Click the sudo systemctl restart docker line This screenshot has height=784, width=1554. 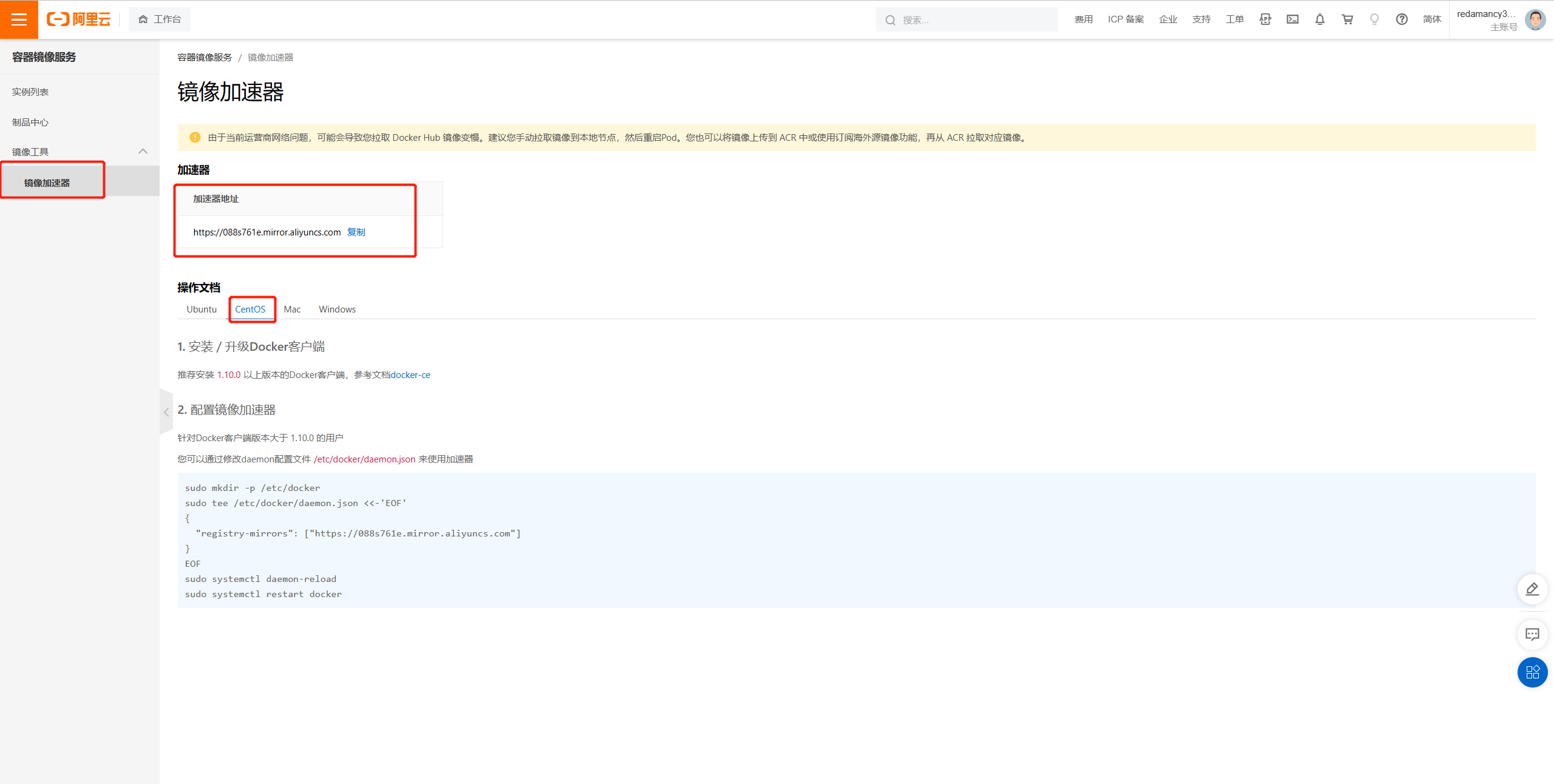point(263,594)
